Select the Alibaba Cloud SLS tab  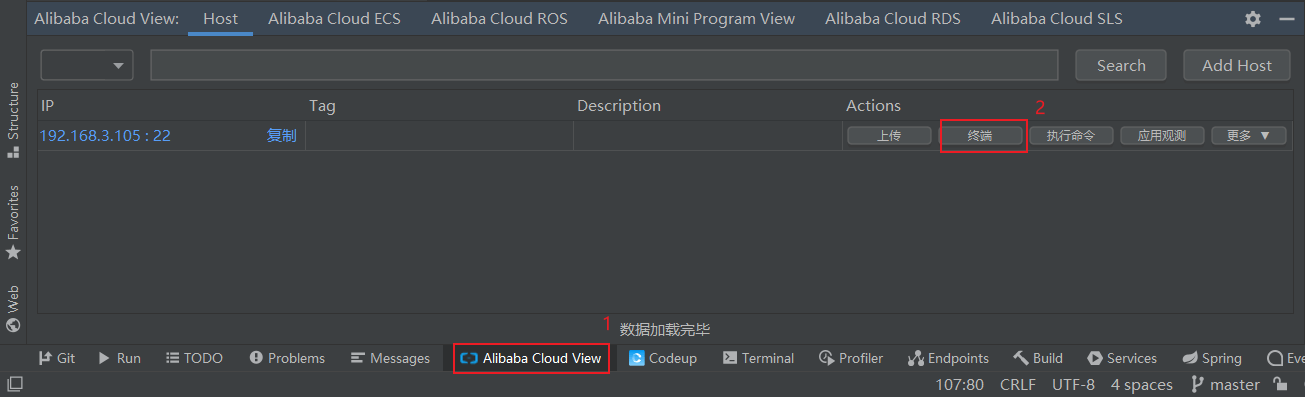1057,19
